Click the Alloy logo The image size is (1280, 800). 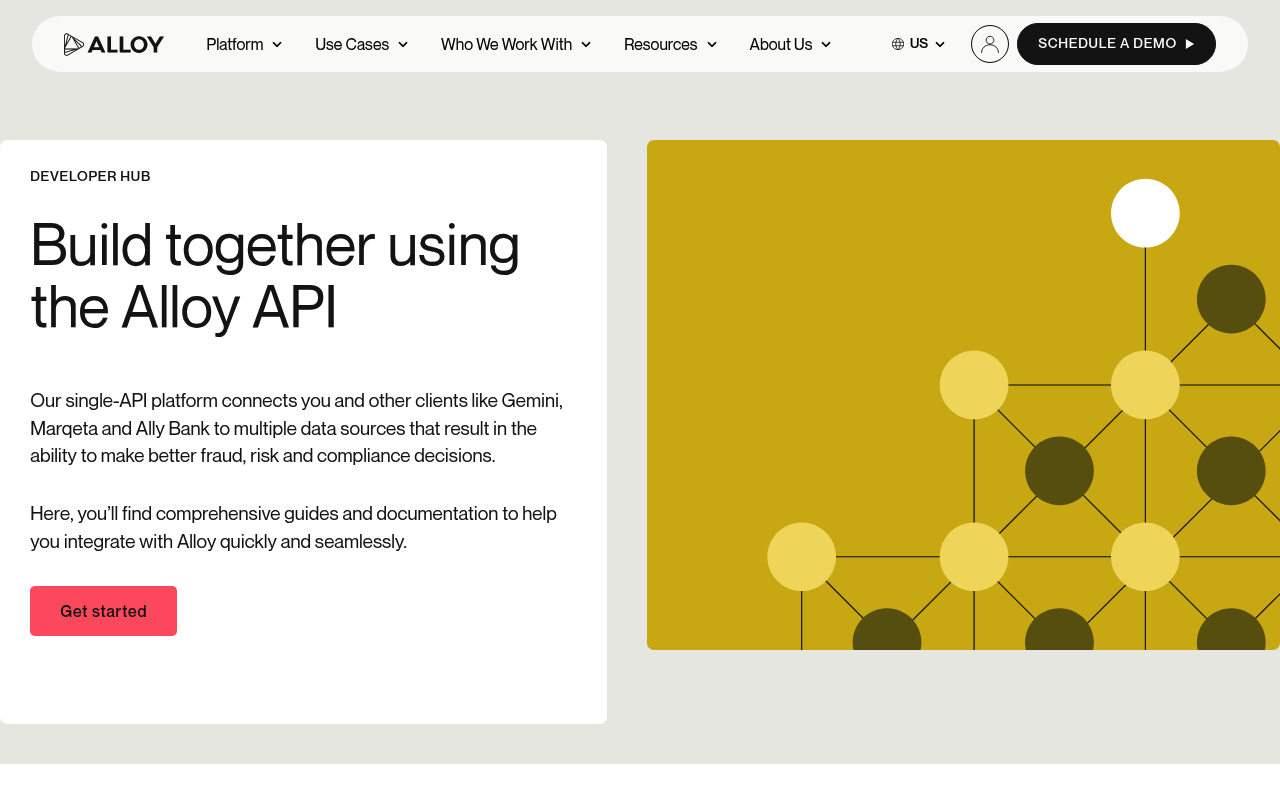113,44
